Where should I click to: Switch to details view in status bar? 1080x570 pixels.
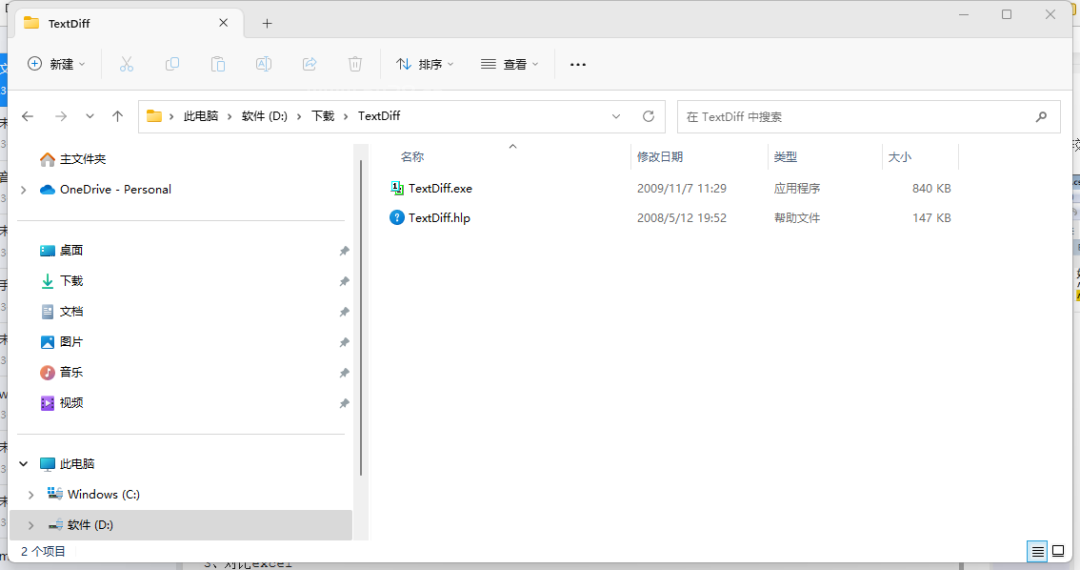coord(1037,551)
